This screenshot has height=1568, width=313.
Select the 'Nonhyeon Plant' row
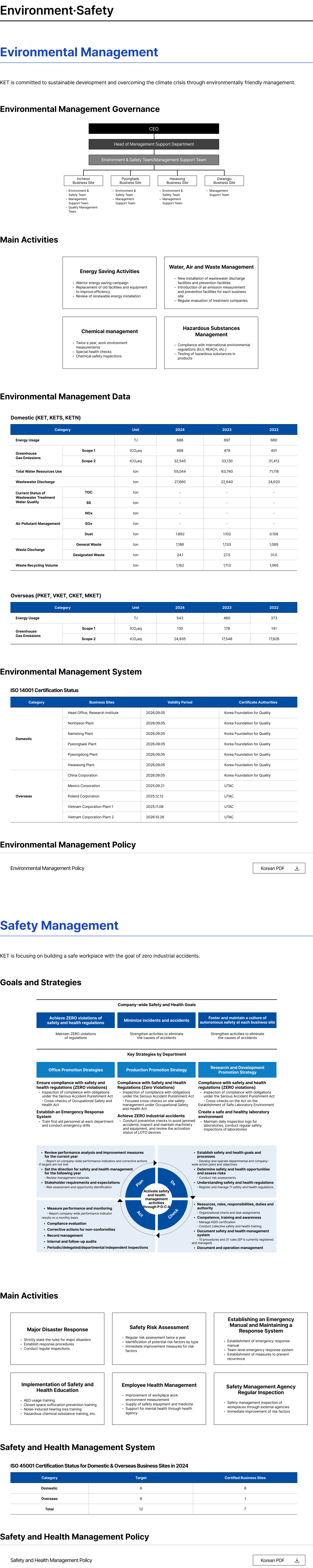click(x=180, y=723)
